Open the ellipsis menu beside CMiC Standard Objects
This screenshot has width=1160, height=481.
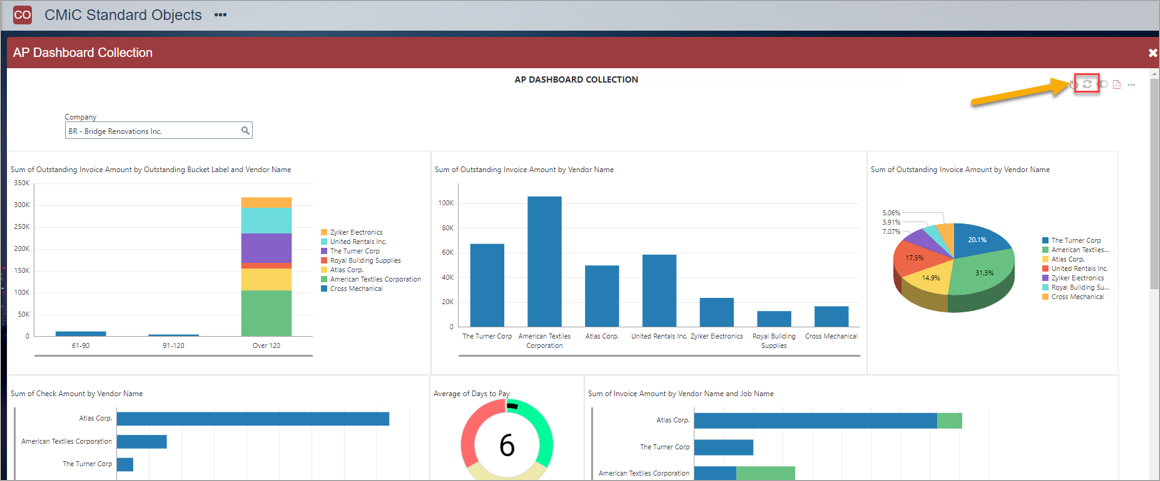(220, 15)
